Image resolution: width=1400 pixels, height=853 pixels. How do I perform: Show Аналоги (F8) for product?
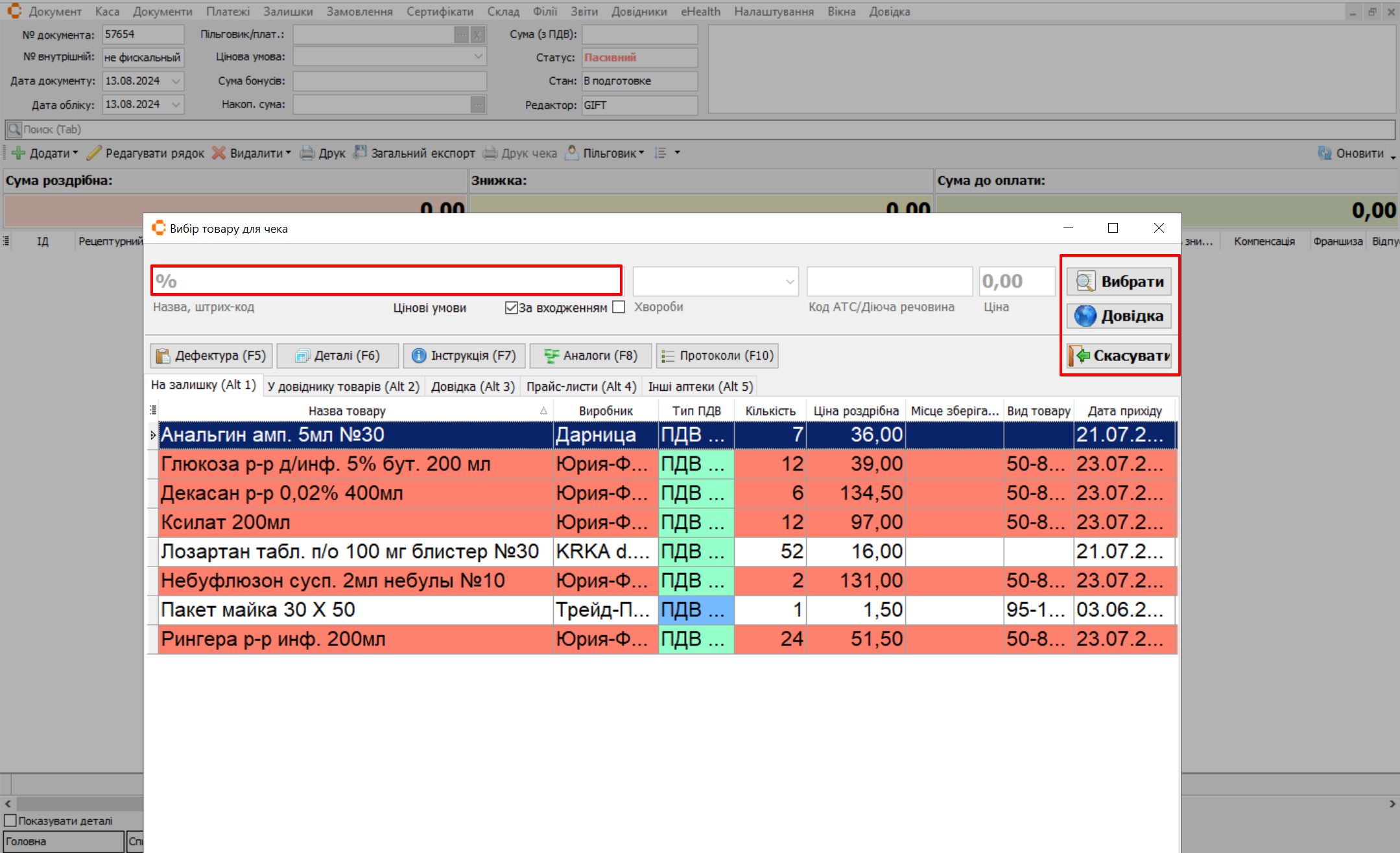[591, 356]
